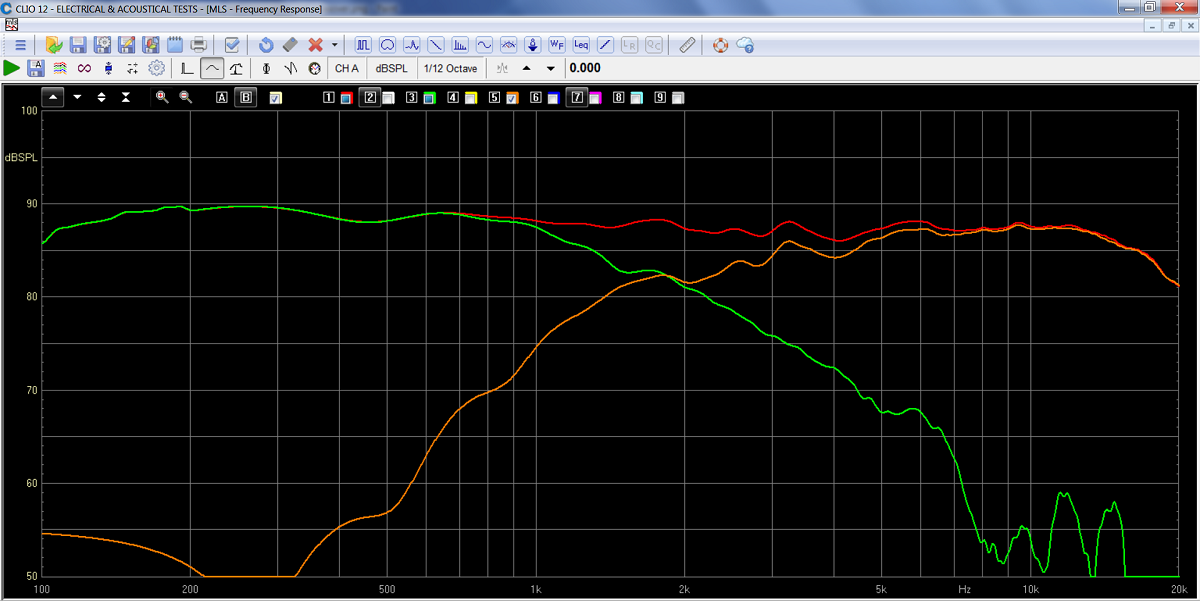
Task: Select marker B button
Action: [246, 98]
